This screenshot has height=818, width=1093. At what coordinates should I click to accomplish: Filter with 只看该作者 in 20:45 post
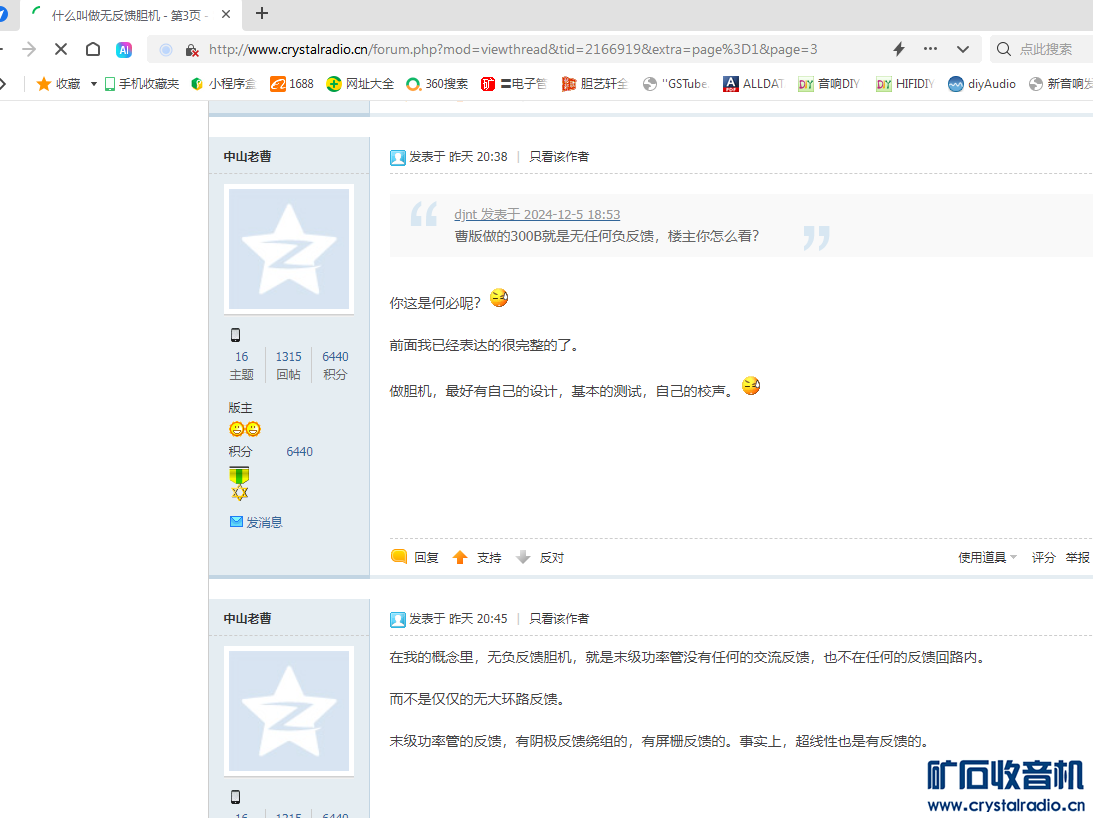559,619
